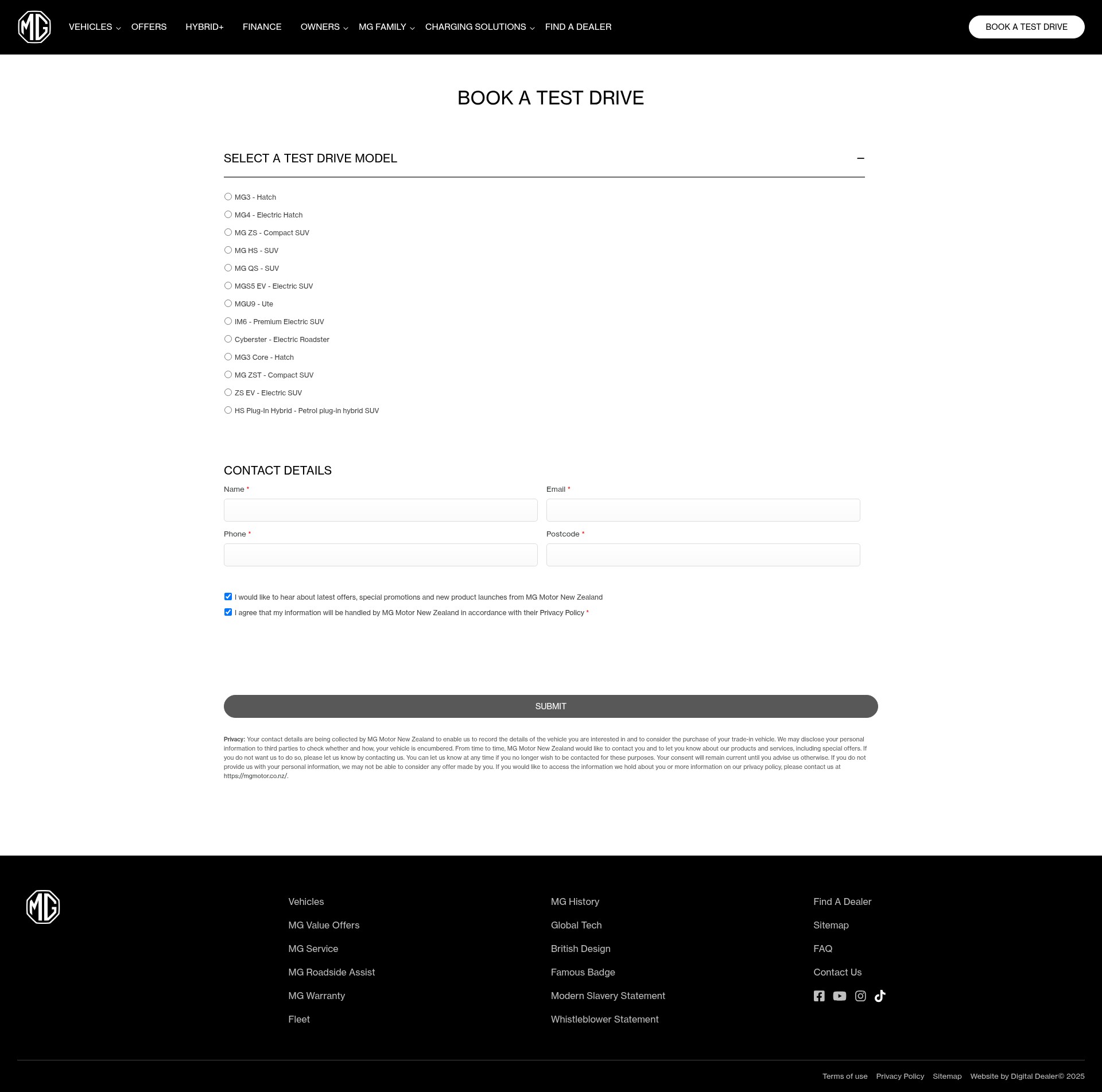Expand the Vehicles menu
The width and height of the screenshot is (1102, 1092).
(95, 27)
